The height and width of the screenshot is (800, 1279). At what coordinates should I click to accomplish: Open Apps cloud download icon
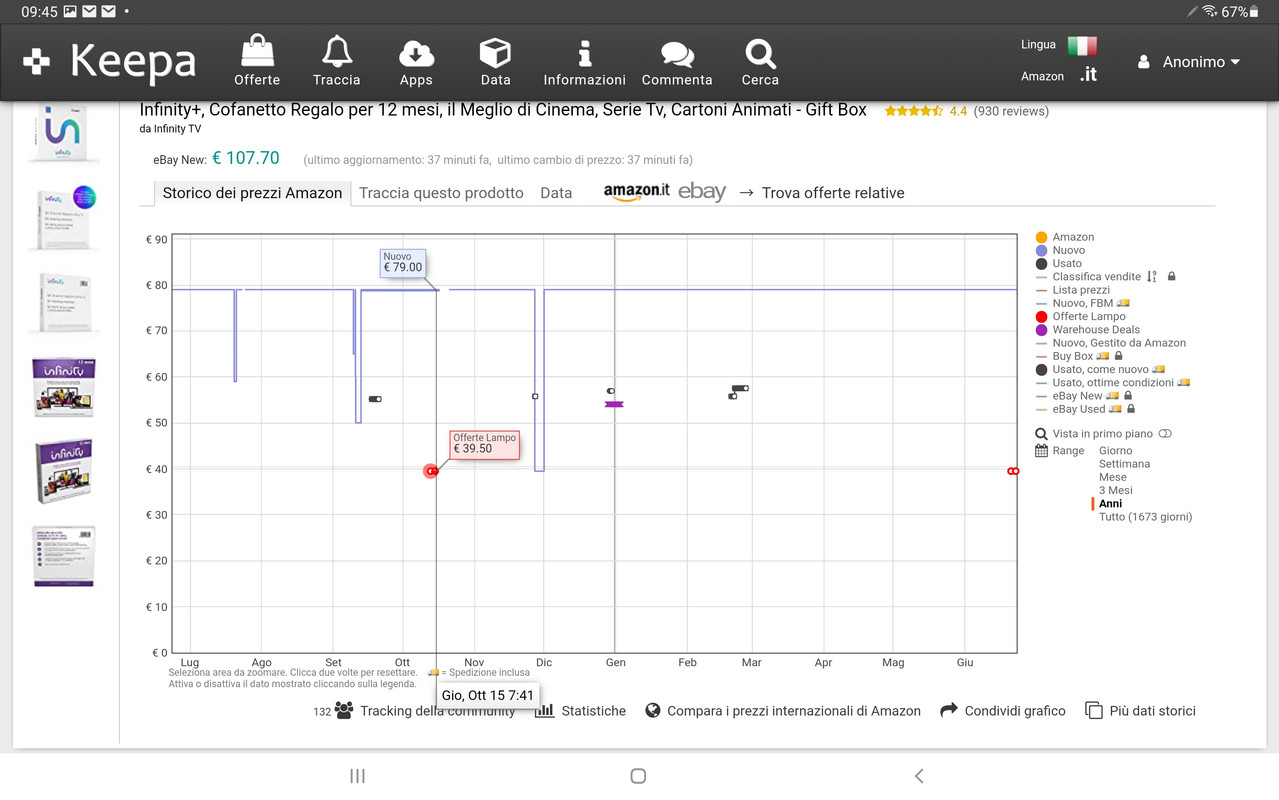click(416, 53)
